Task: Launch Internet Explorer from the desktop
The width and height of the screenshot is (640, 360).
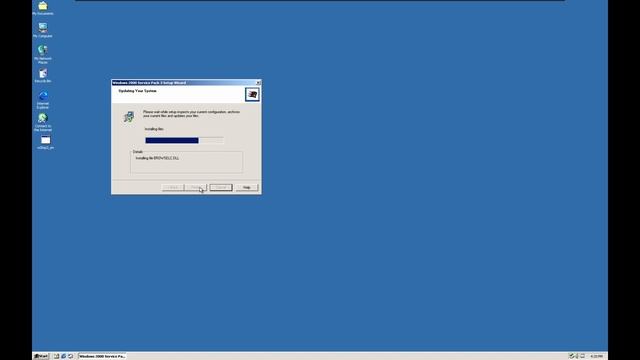Action: [x=43, y=100]
